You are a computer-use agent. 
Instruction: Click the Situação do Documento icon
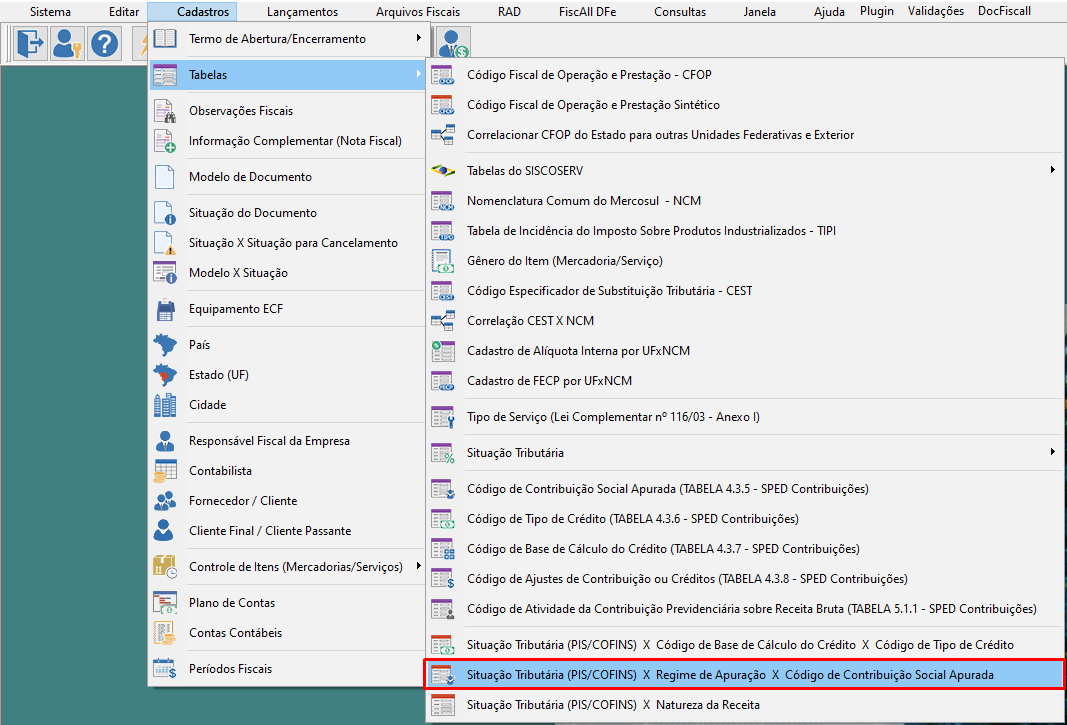point(165,213)
